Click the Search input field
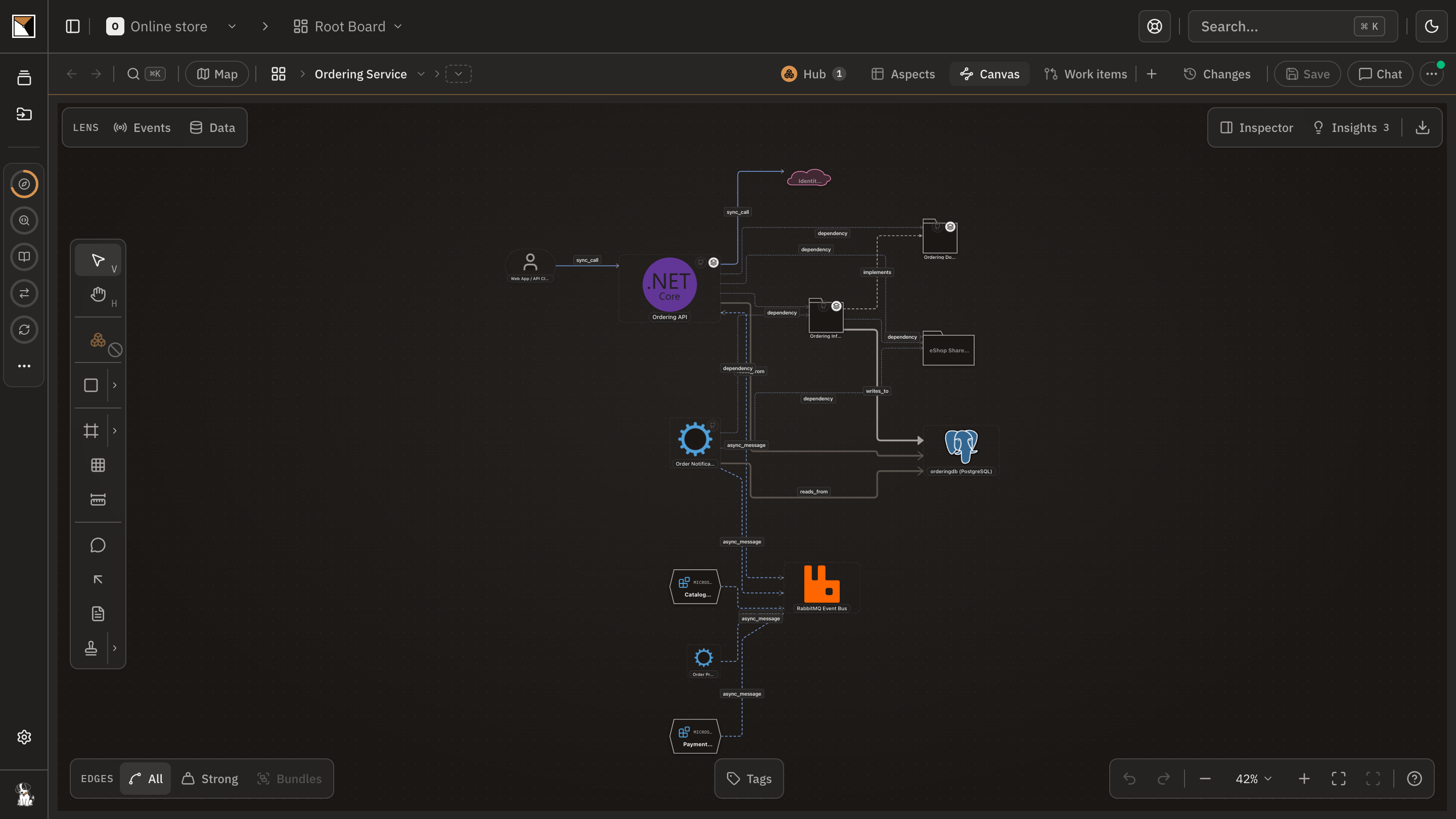 pyautogui.click(x=1293, y=27)
